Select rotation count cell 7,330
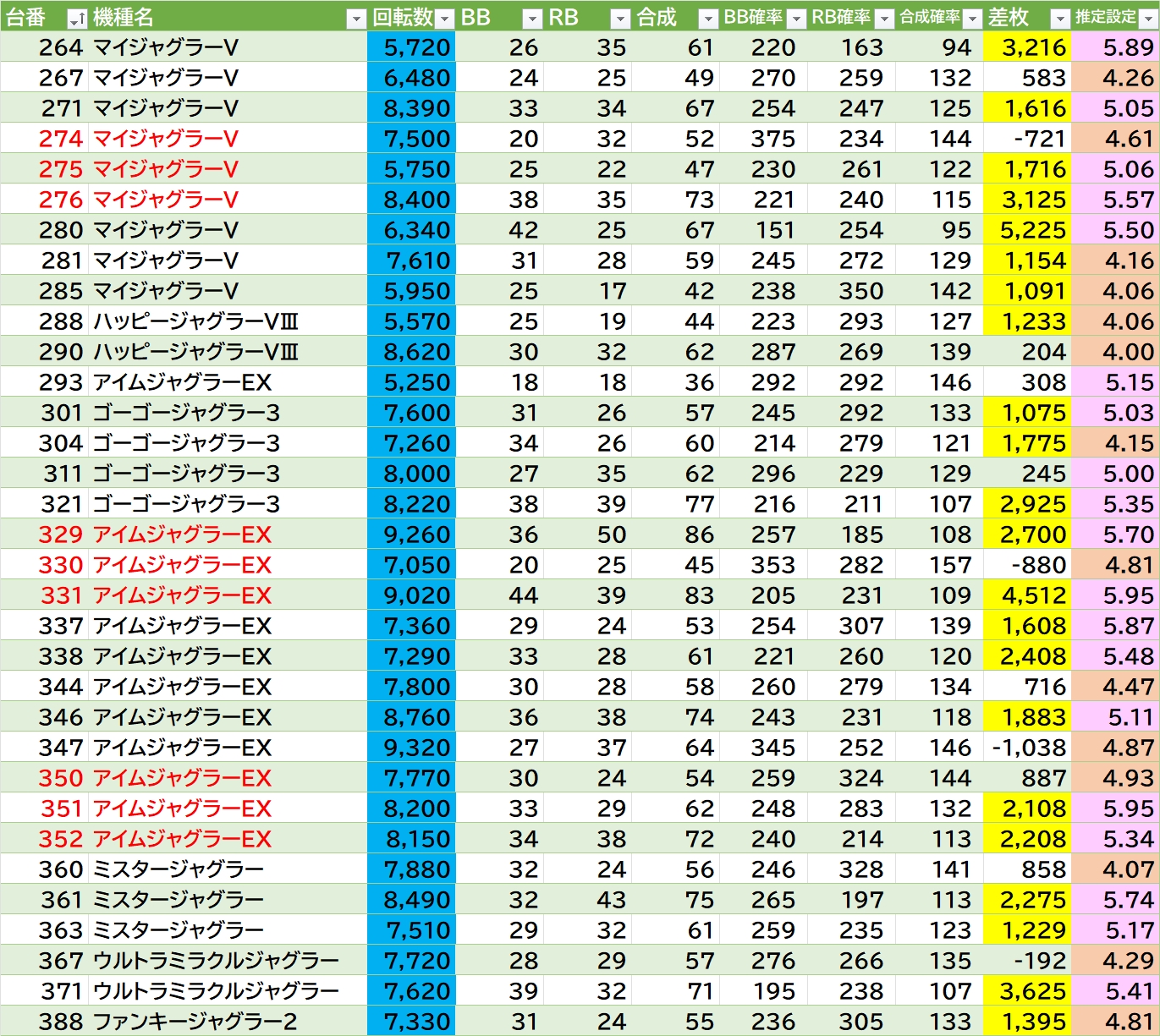 coord(411,1022)
